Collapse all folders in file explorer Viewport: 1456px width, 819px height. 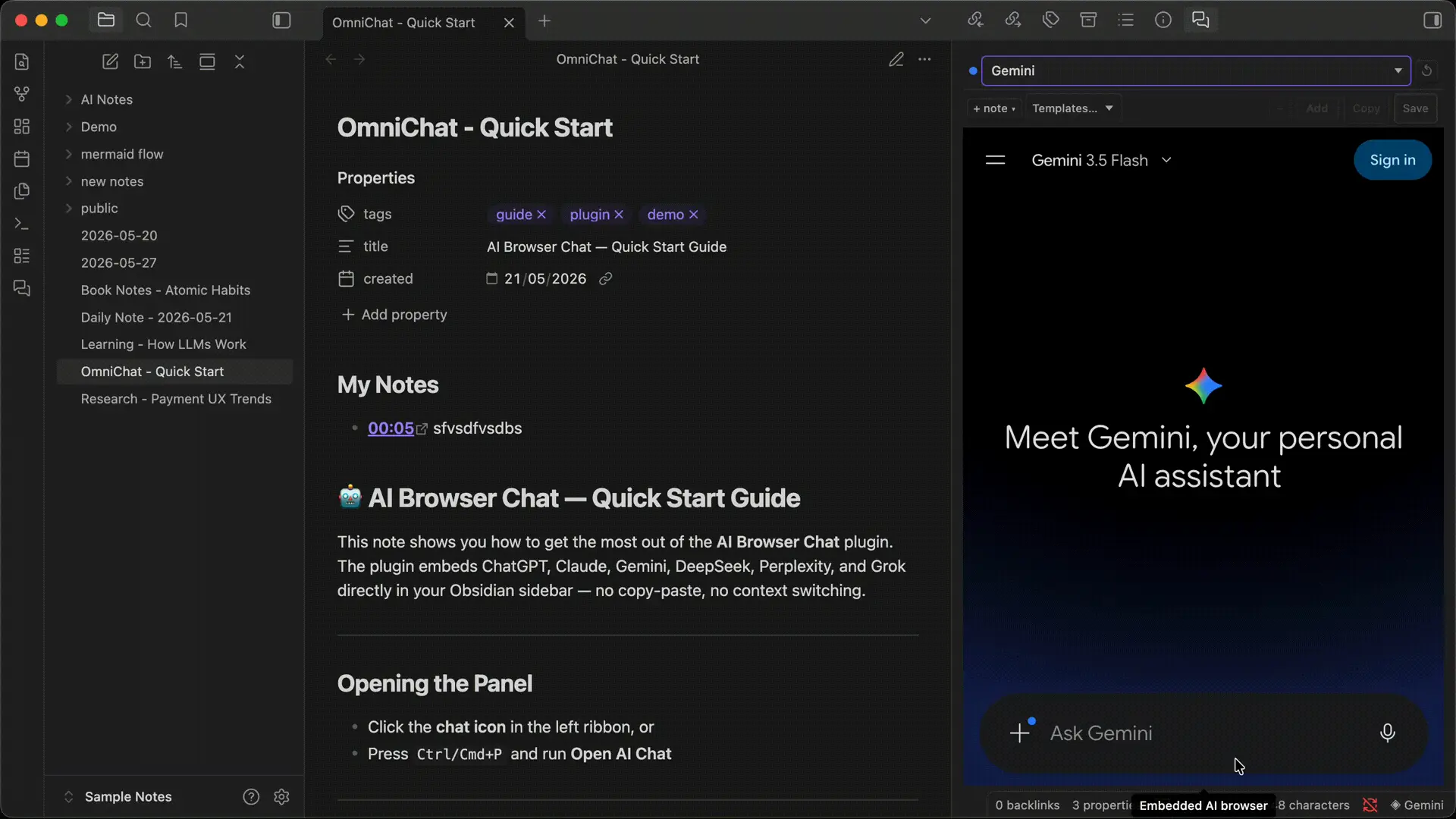pyautogui.click(x=240, y=62)
